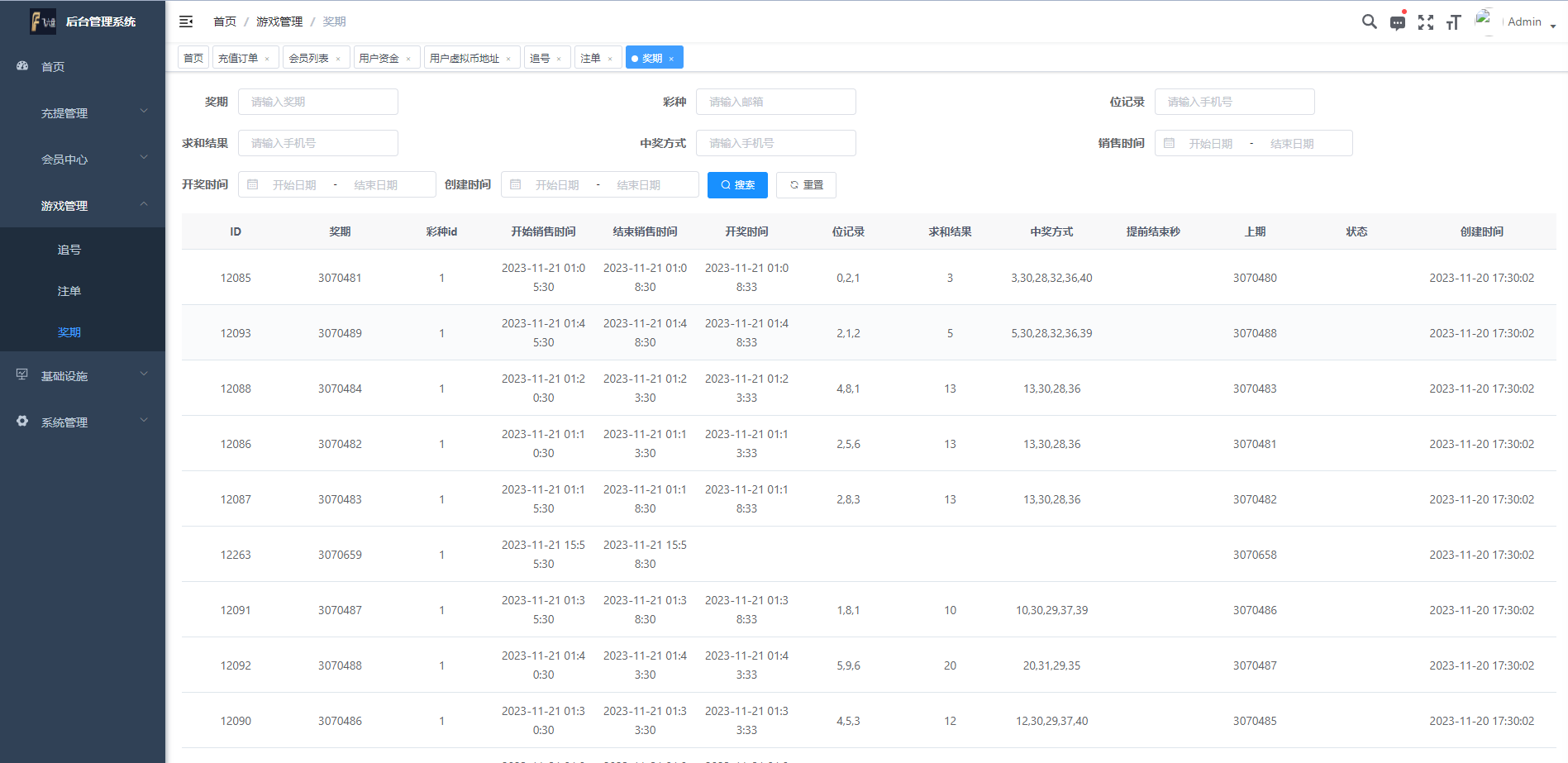The width and height of the screenshot is (1568, 763).
Task: Open the Admin account dropdown
Action: click(1529, 21)
